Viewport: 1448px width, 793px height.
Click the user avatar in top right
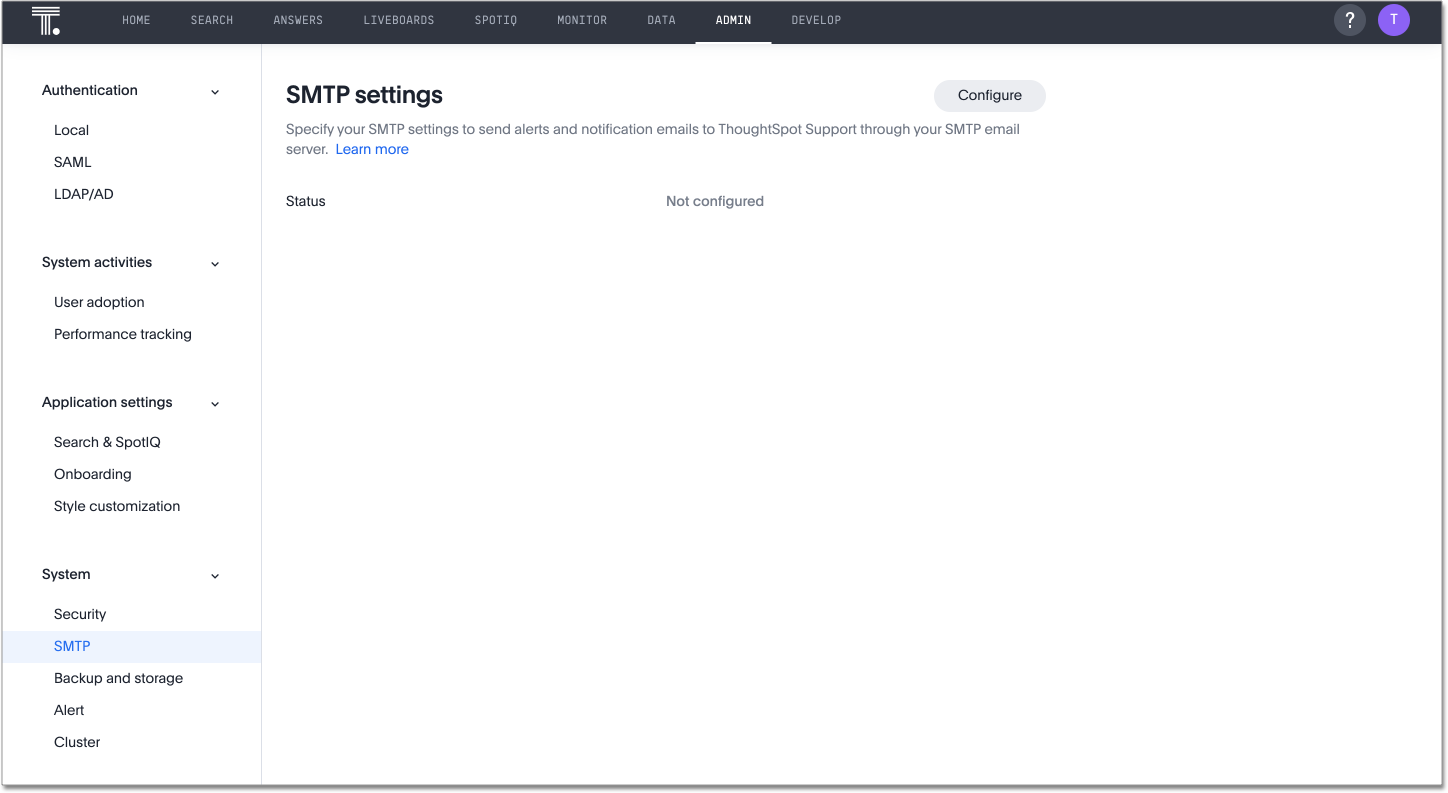pos(1393,20)
